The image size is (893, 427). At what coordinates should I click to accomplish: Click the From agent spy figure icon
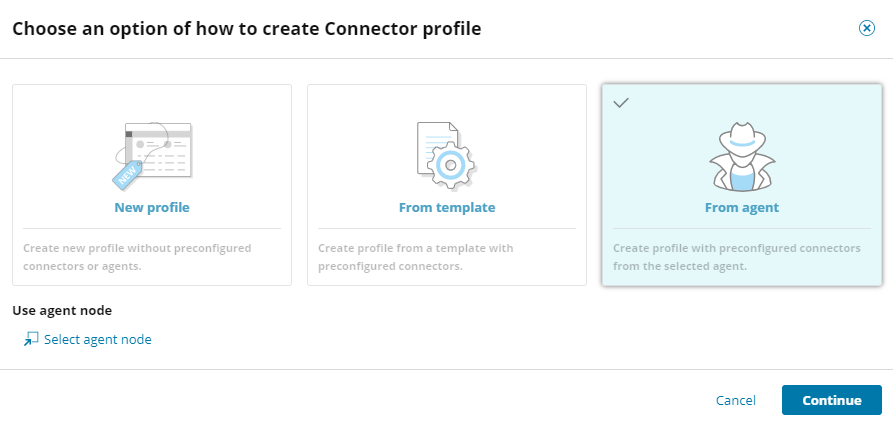741,155
